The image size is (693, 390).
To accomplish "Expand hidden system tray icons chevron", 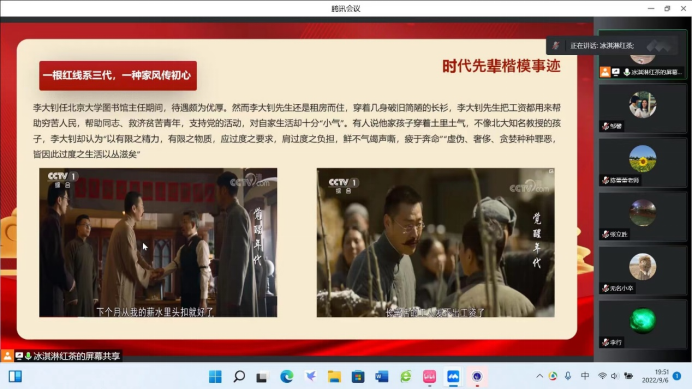I will click(x=539, y=376).
